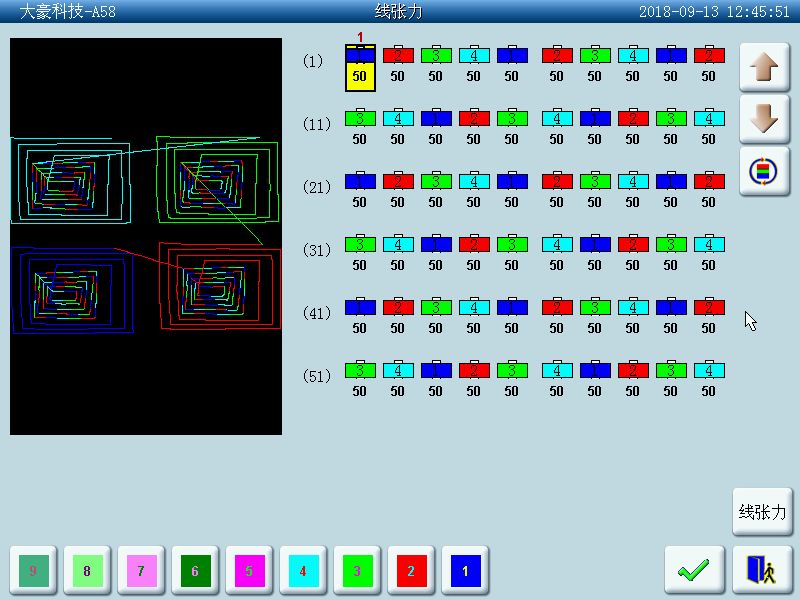The height and width of the screenshot is (600, 800).
Task: Select the pink needle 7 button
Action: [x=141, y=571]
